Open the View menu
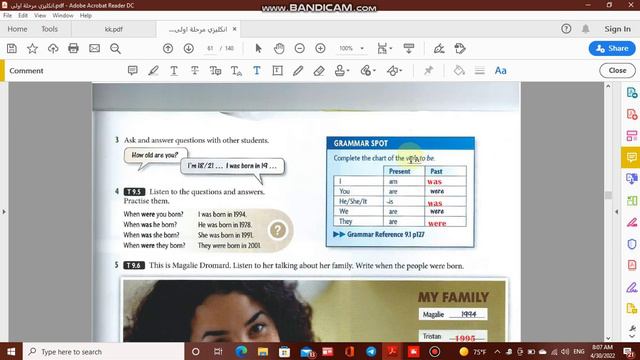 40,16
